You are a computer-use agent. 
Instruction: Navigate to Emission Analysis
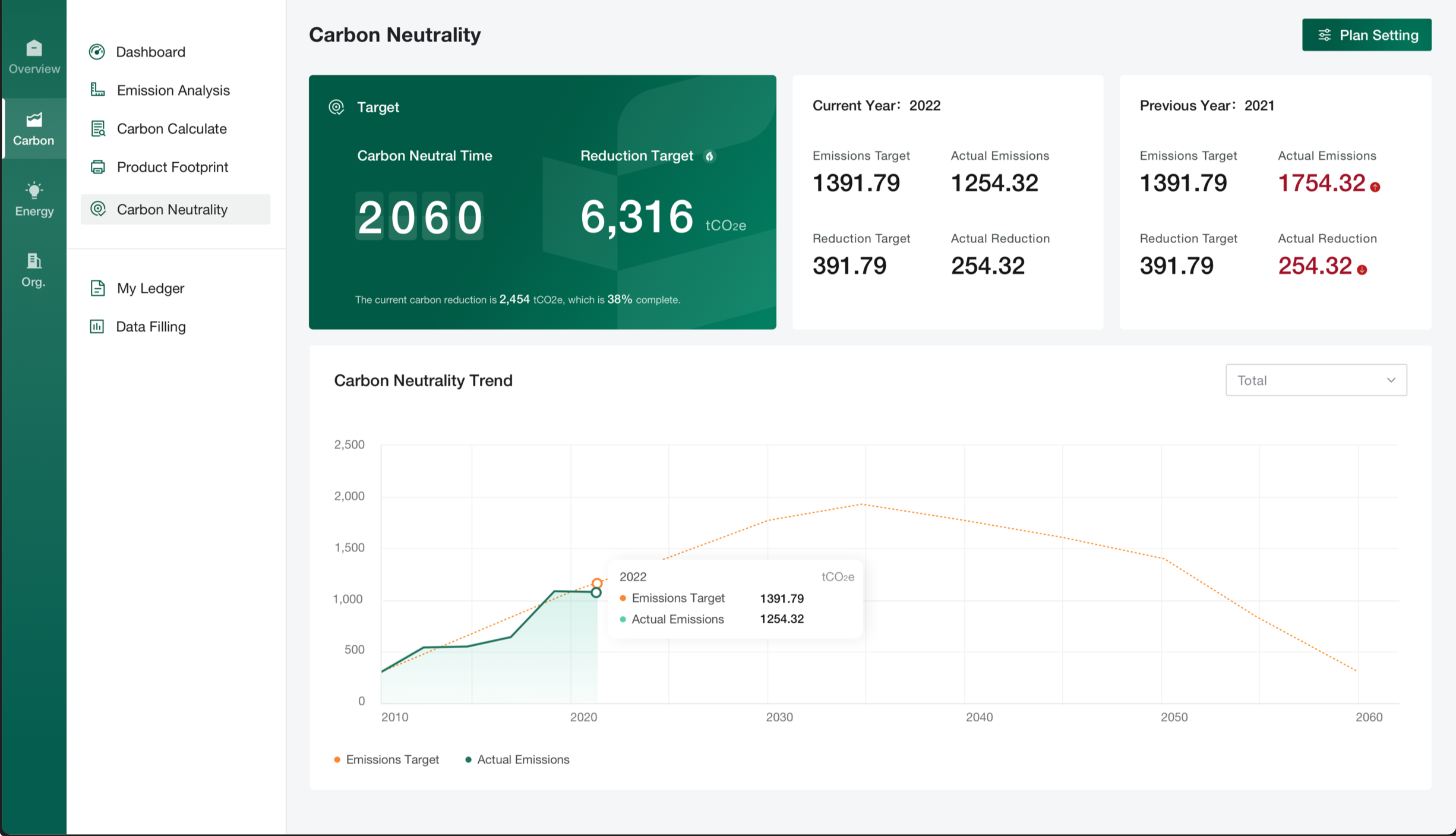[173, 90]
